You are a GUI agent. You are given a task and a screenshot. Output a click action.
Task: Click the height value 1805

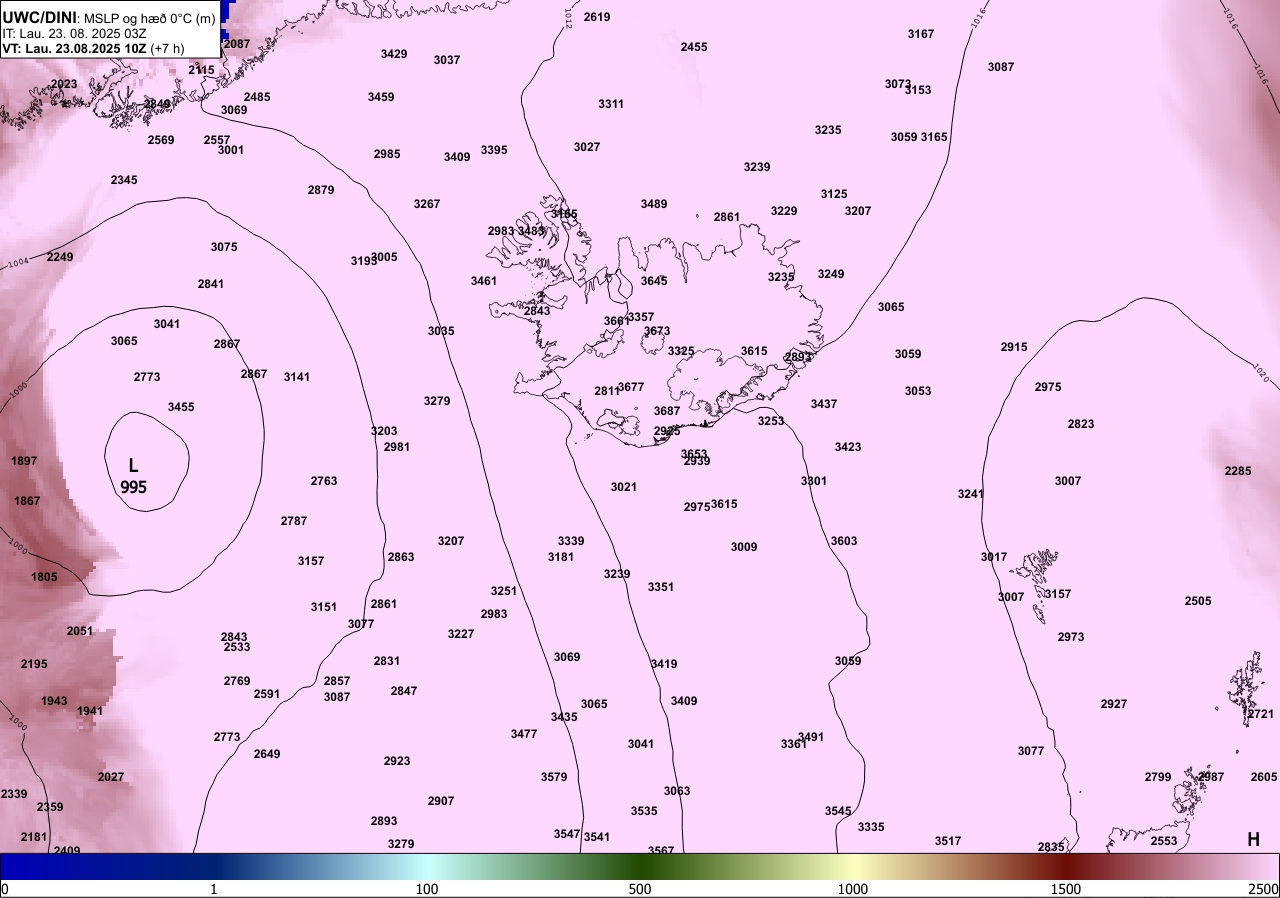click(x=44, y=577)
